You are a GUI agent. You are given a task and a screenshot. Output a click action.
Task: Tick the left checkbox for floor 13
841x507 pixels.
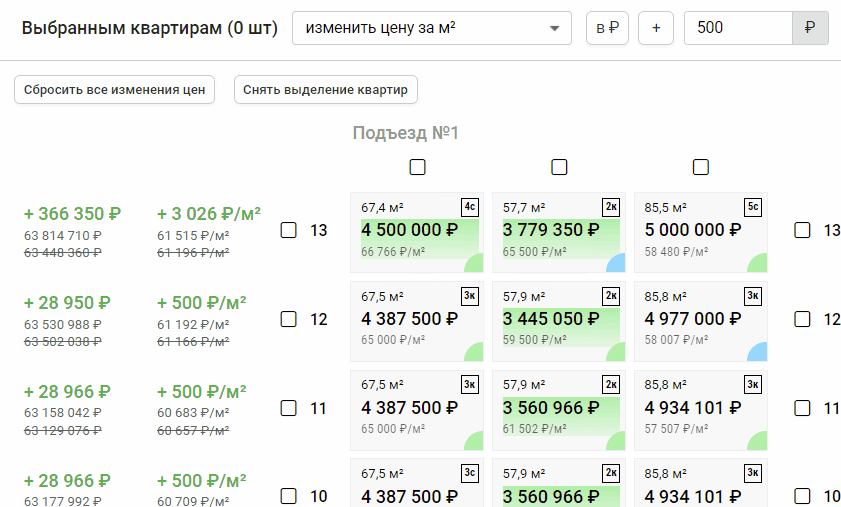coord(289,231)
